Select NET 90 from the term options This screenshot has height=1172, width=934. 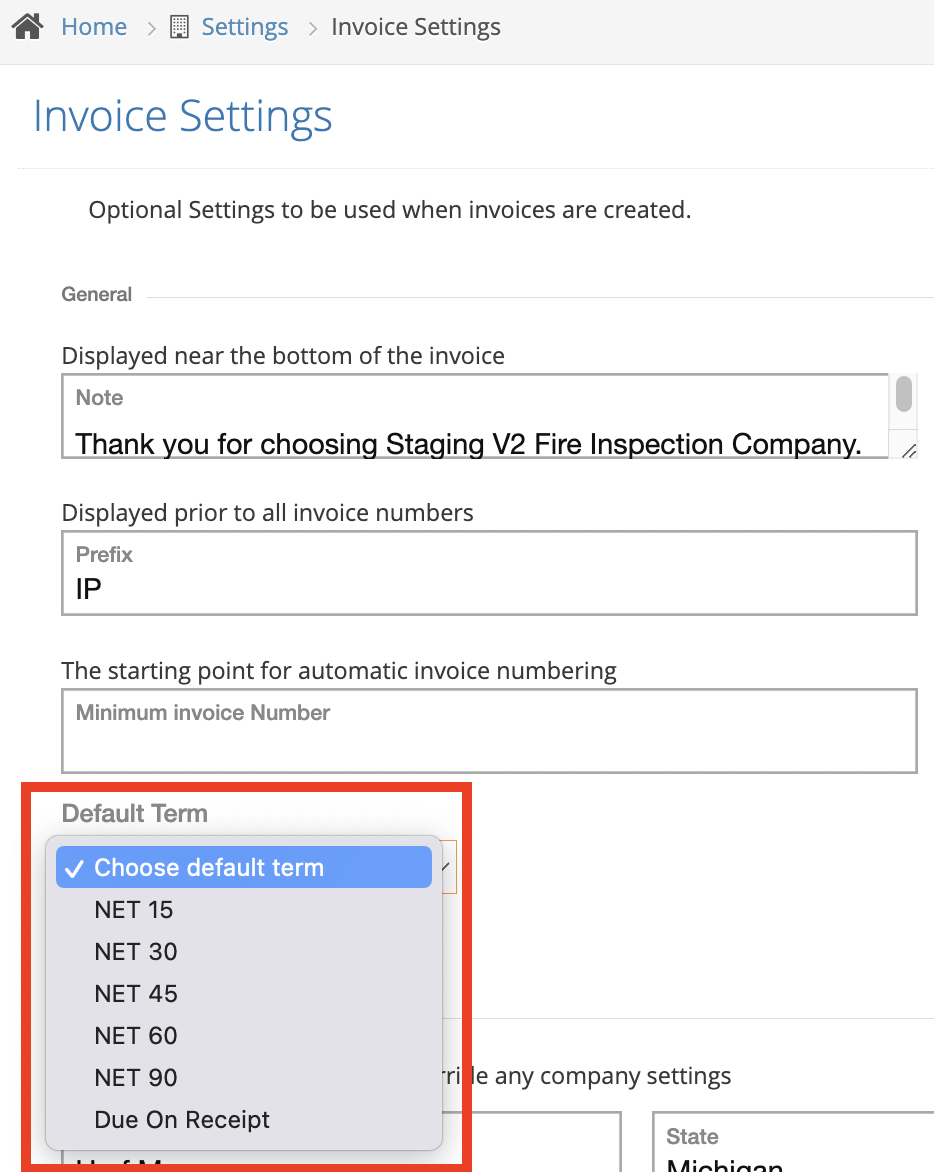tap(135, 1077)
